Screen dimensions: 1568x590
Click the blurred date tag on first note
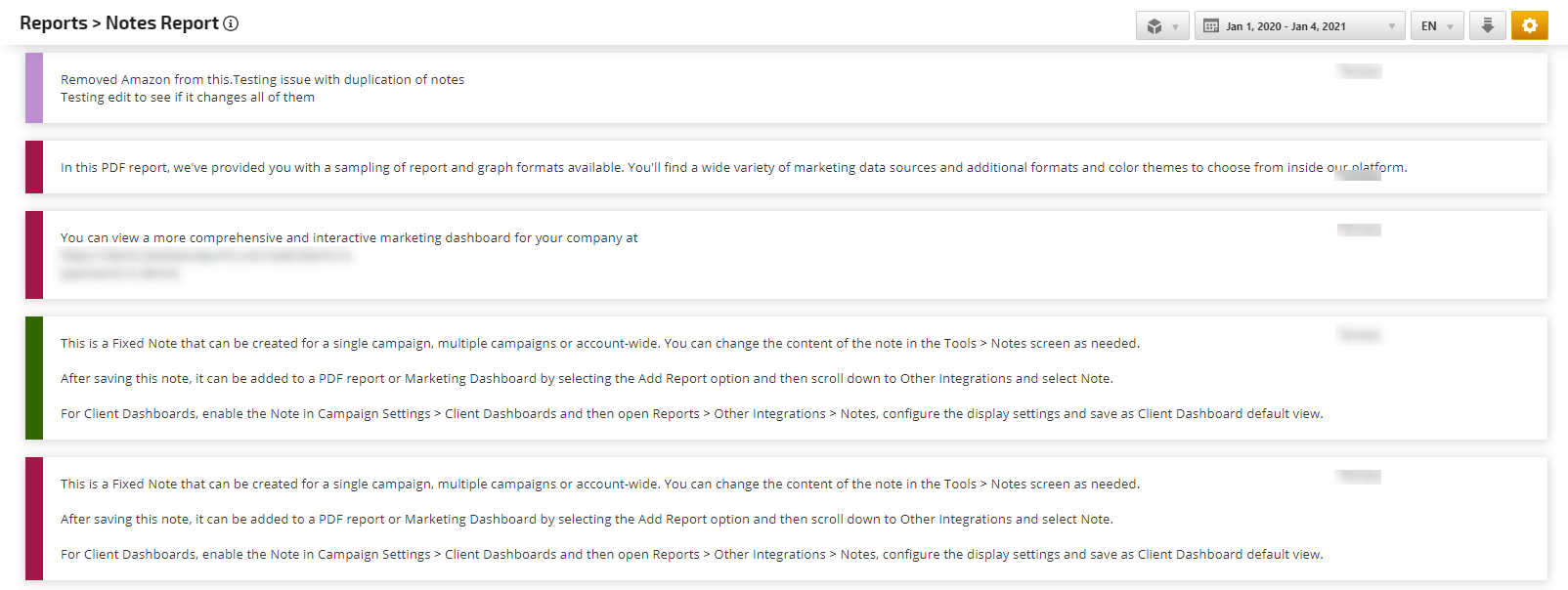[x=1359, y=71]
